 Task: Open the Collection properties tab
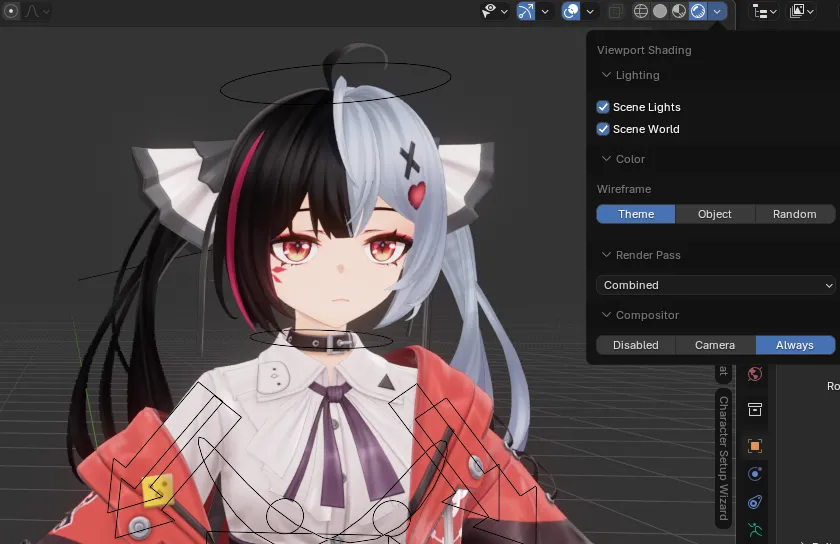coord(755,409)
